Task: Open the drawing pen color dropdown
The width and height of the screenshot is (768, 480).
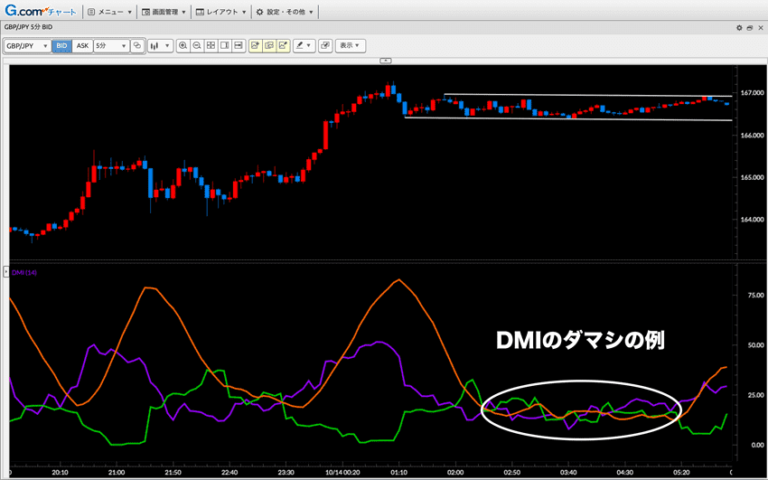Action: 304,46
